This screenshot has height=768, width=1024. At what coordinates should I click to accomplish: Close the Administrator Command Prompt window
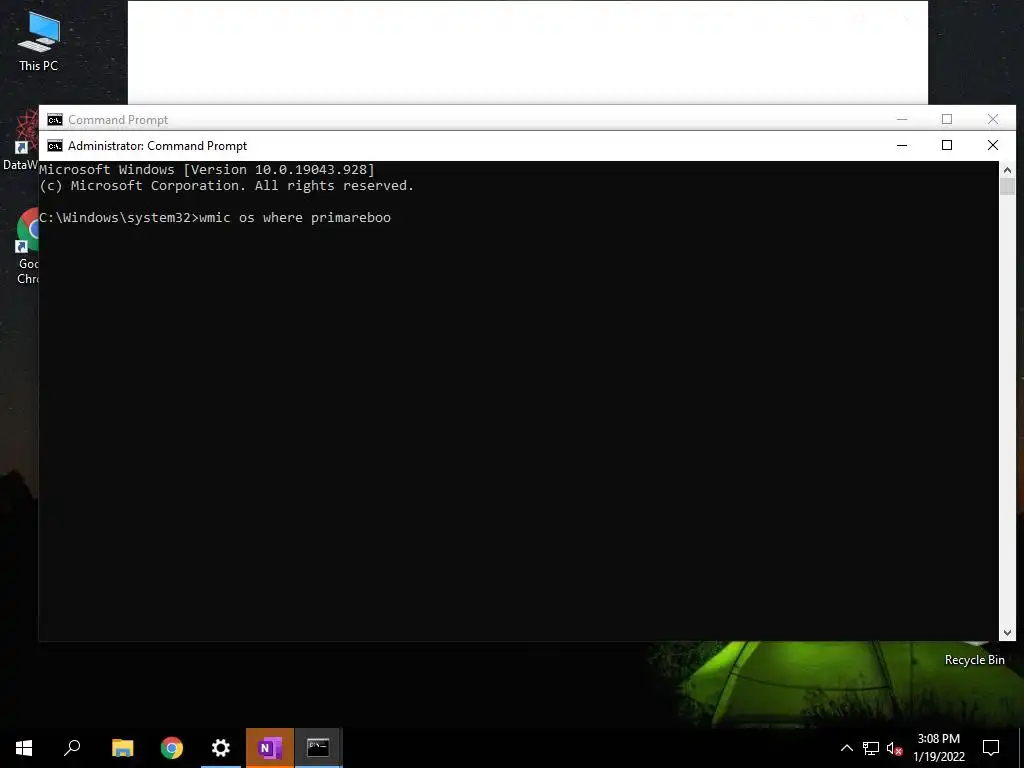(993, 145)
